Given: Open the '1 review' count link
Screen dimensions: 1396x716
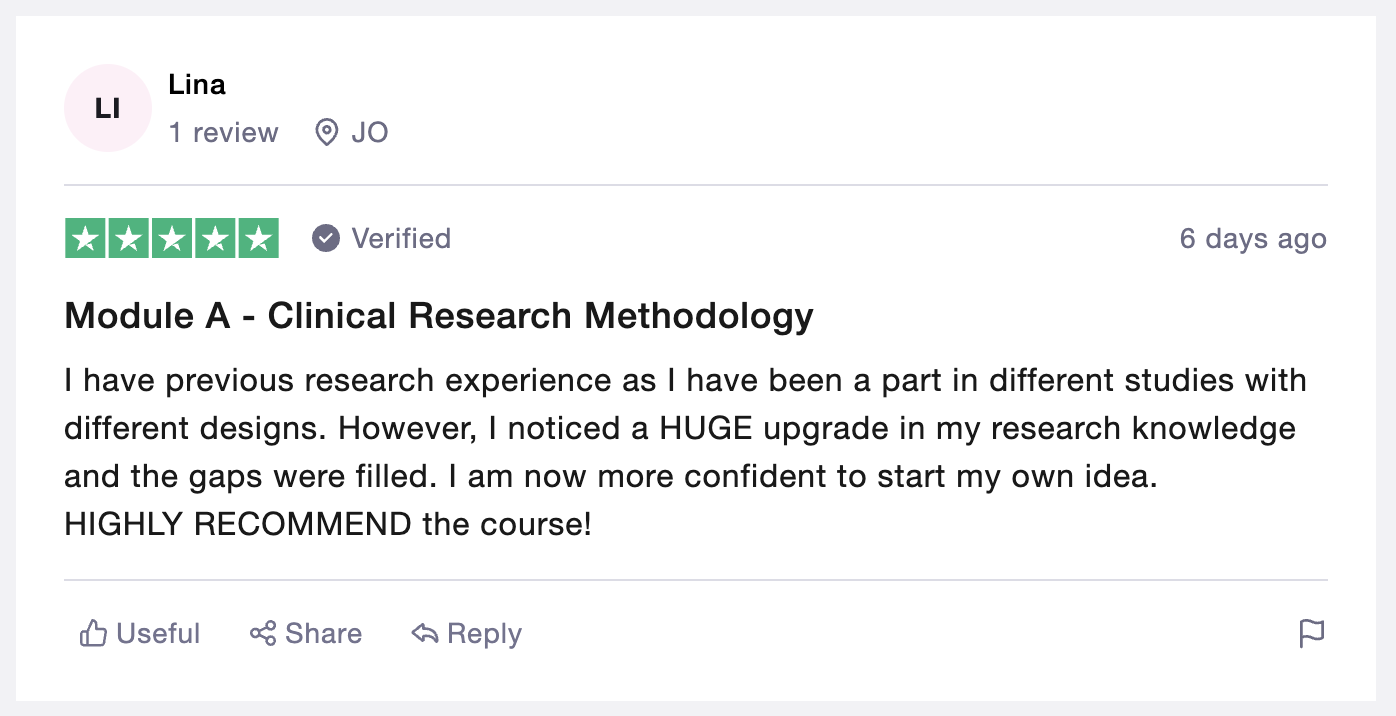Looking at the screenshot, I should tap(224, 132).
